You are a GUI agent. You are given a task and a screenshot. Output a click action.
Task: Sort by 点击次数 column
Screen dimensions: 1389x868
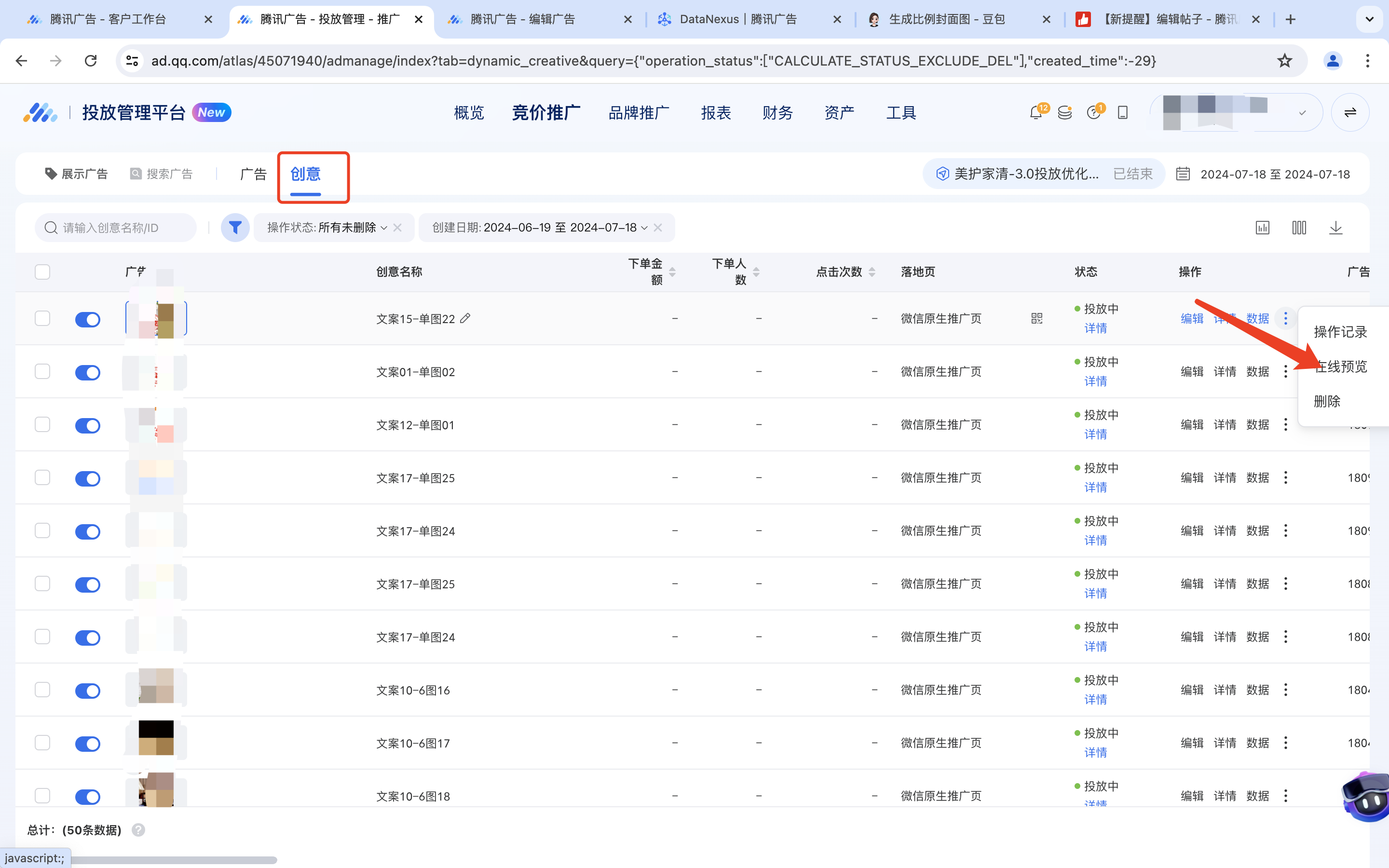872,271
